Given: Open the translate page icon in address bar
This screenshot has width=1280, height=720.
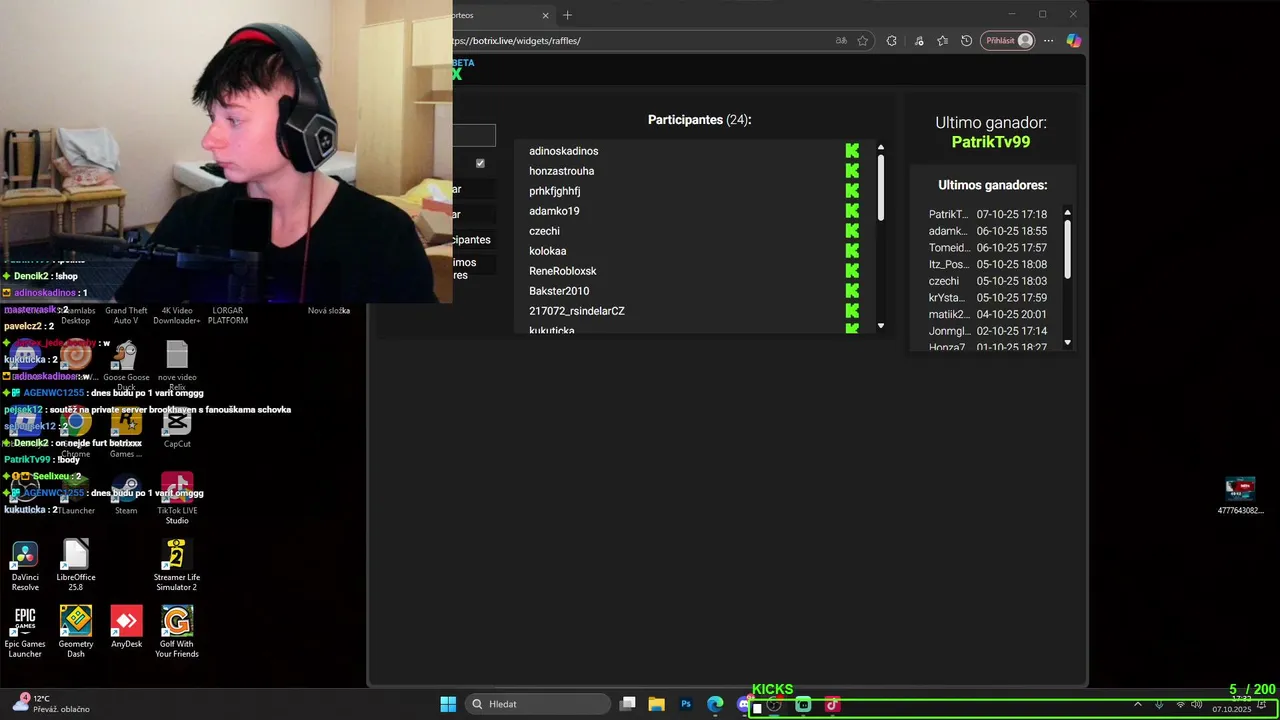Looking at the screenshot, I should pos(841,41).
